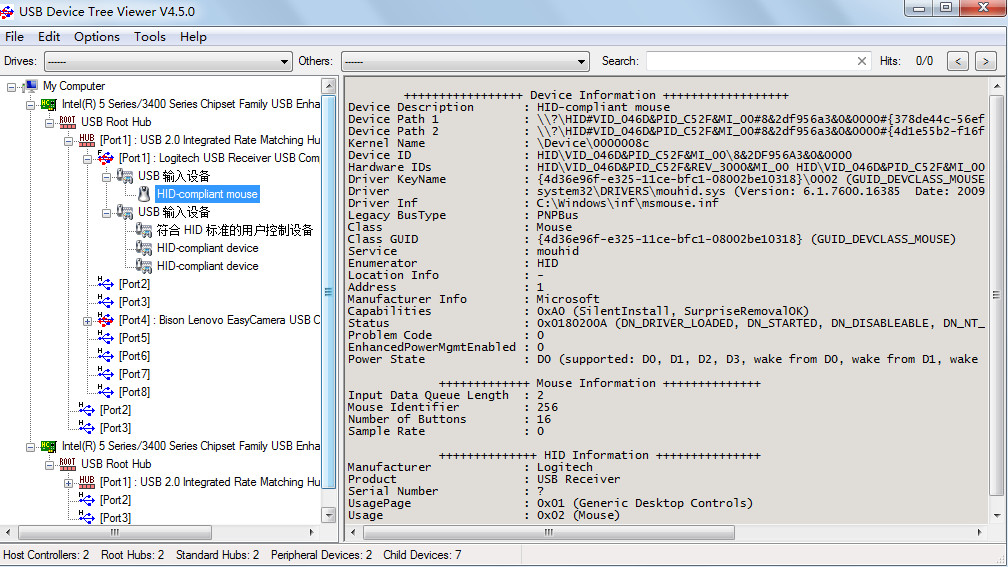Collapse the Logitech USB Receiver node
1008x567 pixels.
click(87, 159)
